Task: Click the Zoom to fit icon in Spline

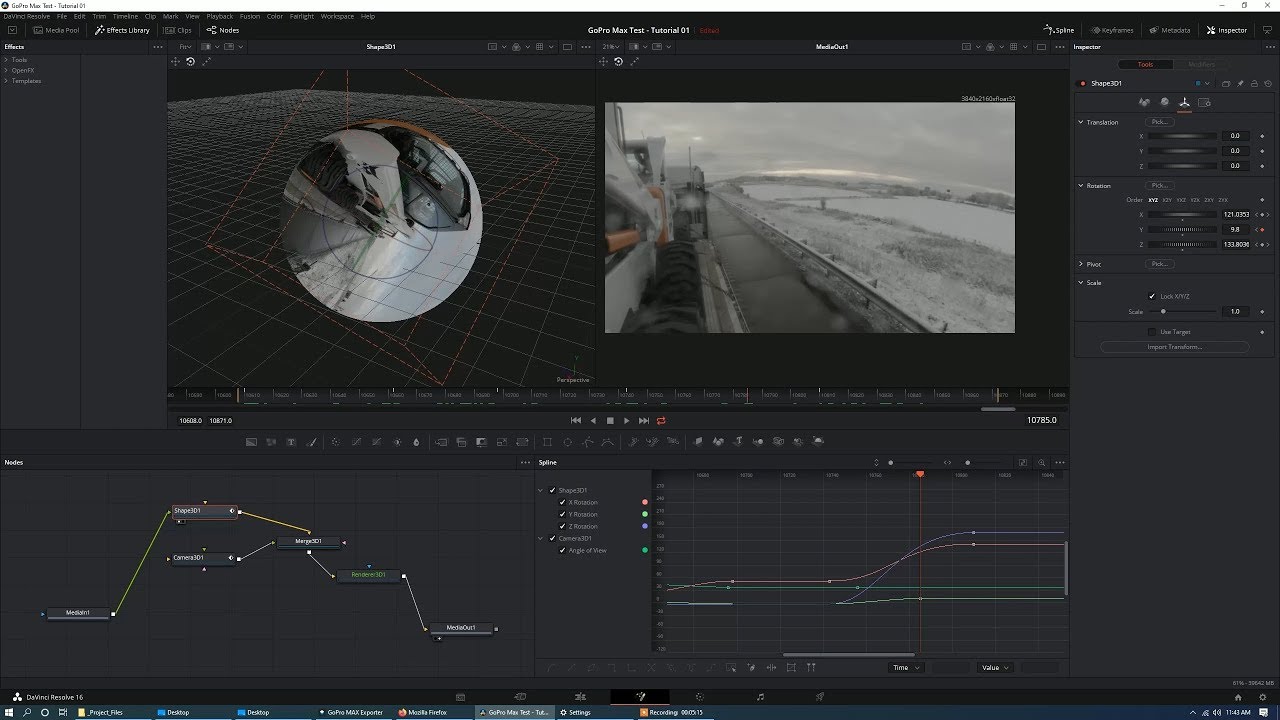Action: coord(1023,463)
